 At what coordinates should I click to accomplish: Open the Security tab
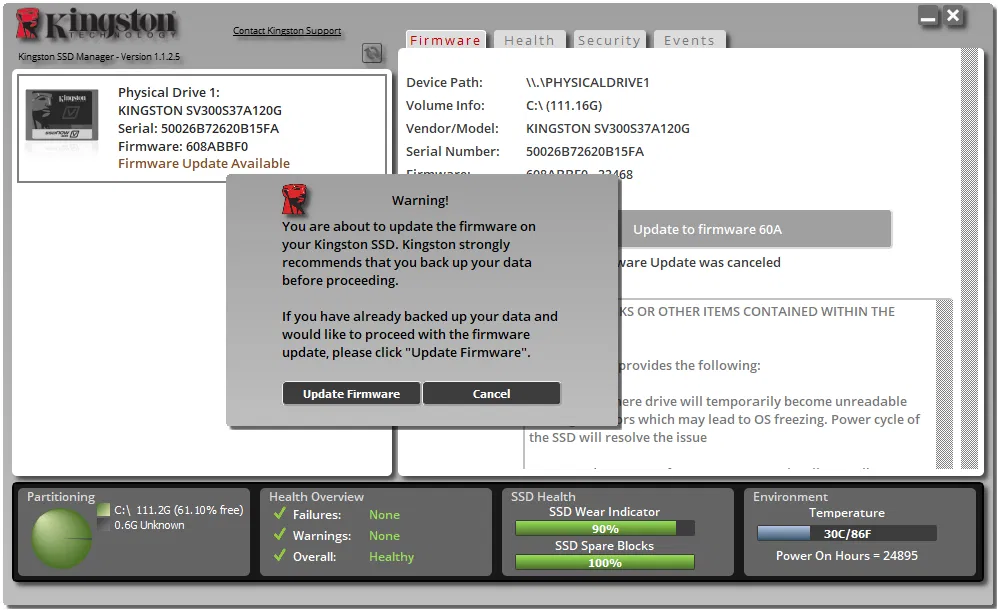click(x=609, y=40)
